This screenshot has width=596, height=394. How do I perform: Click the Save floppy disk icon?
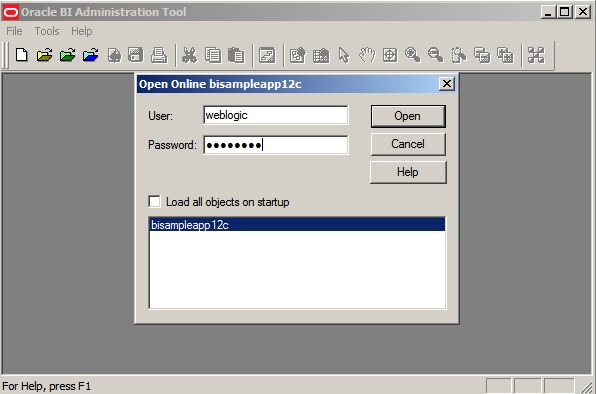click(136, 55)
